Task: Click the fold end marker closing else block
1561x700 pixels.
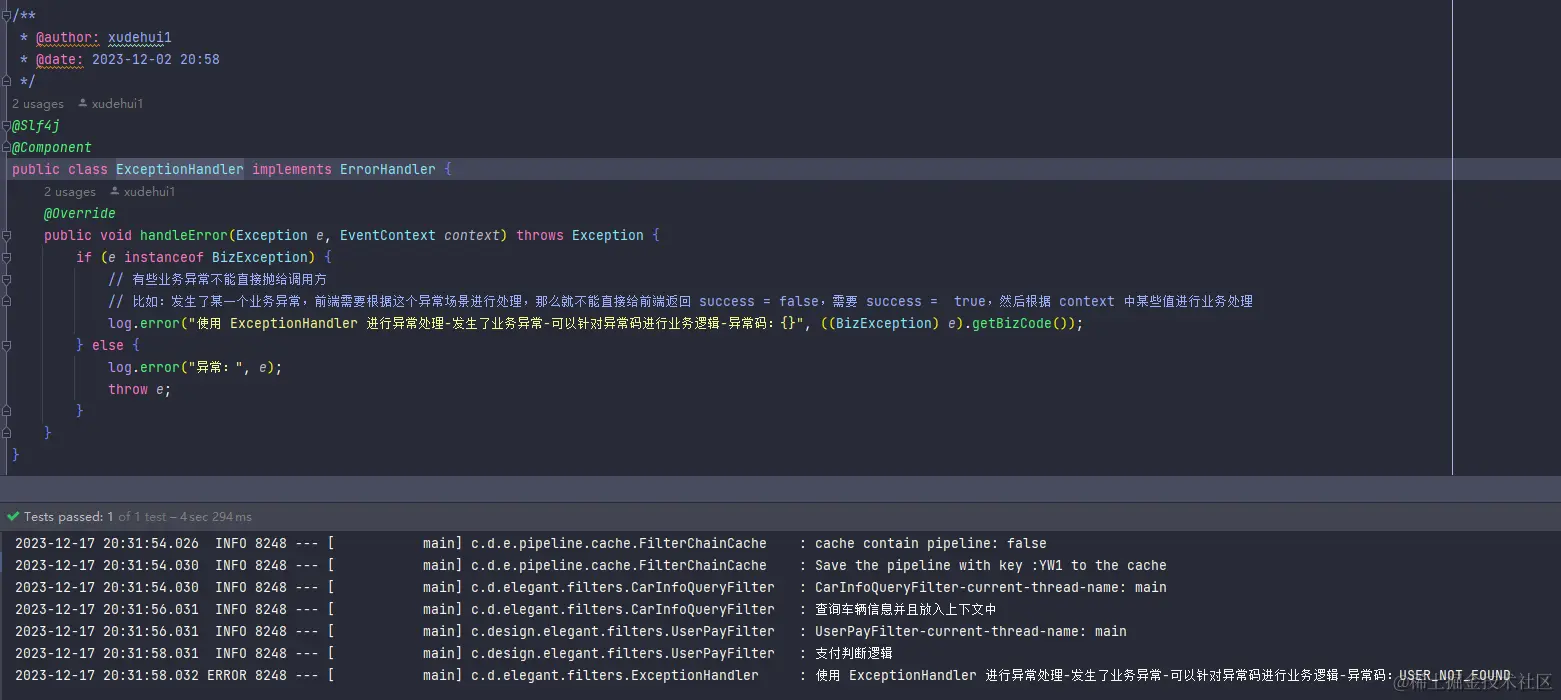Action: click(6, 411)
